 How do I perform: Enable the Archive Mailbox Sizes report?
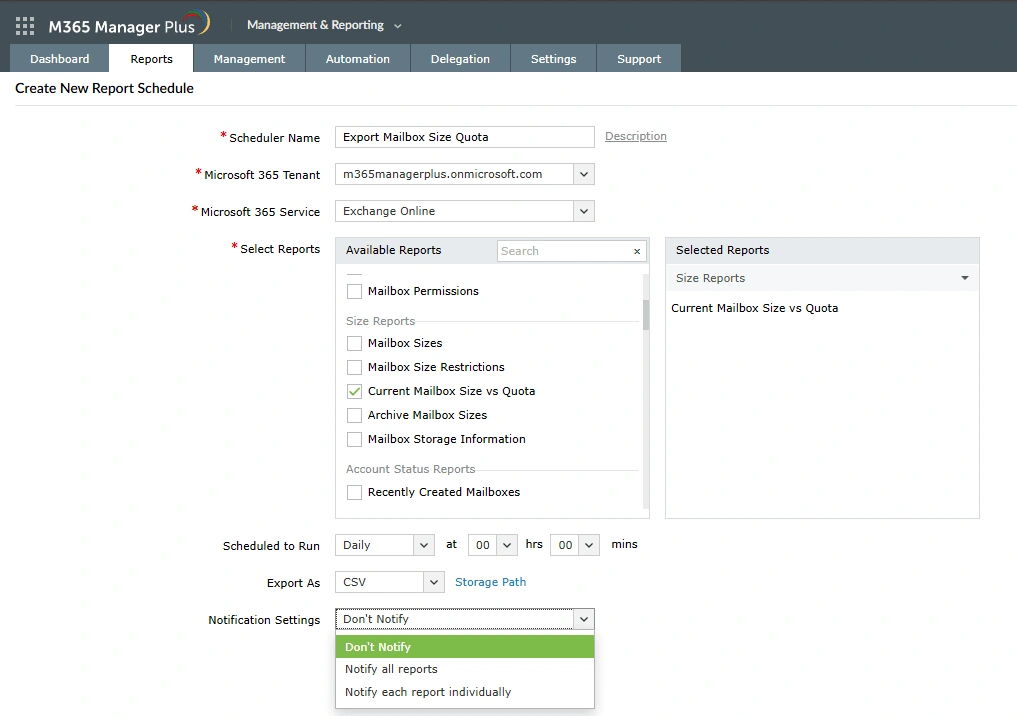[354, 415]
